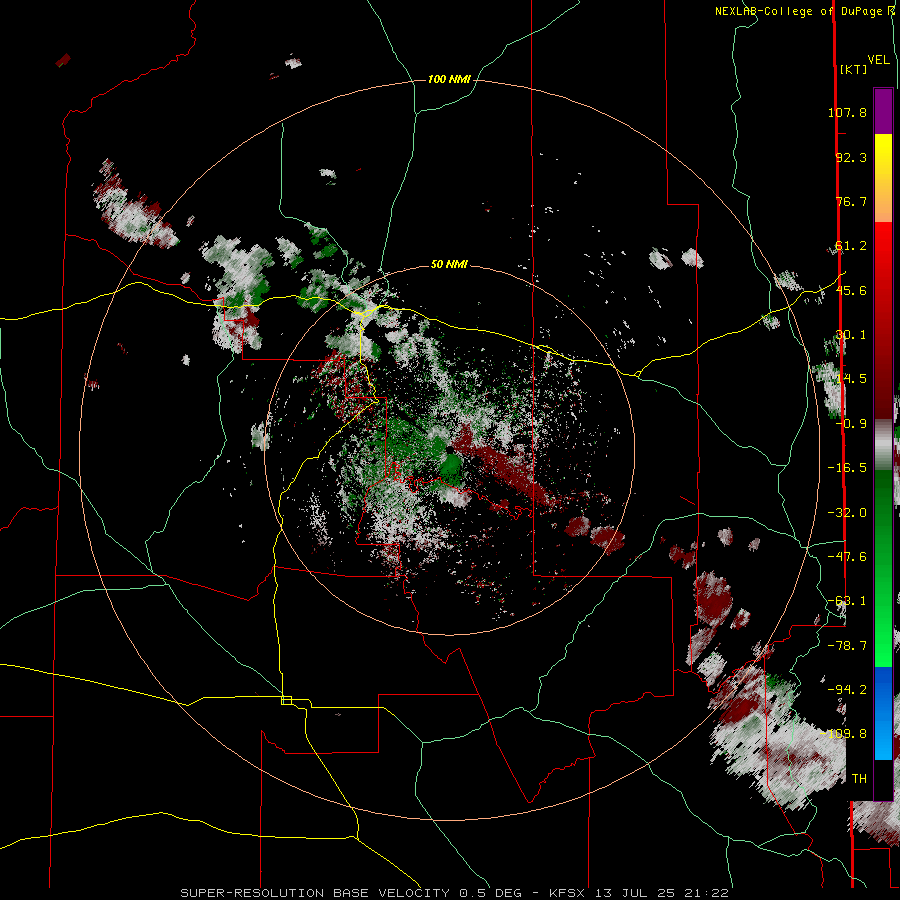Select the -109.8 velocity scale value
900x900 pixels.
[x=844, y=734]
